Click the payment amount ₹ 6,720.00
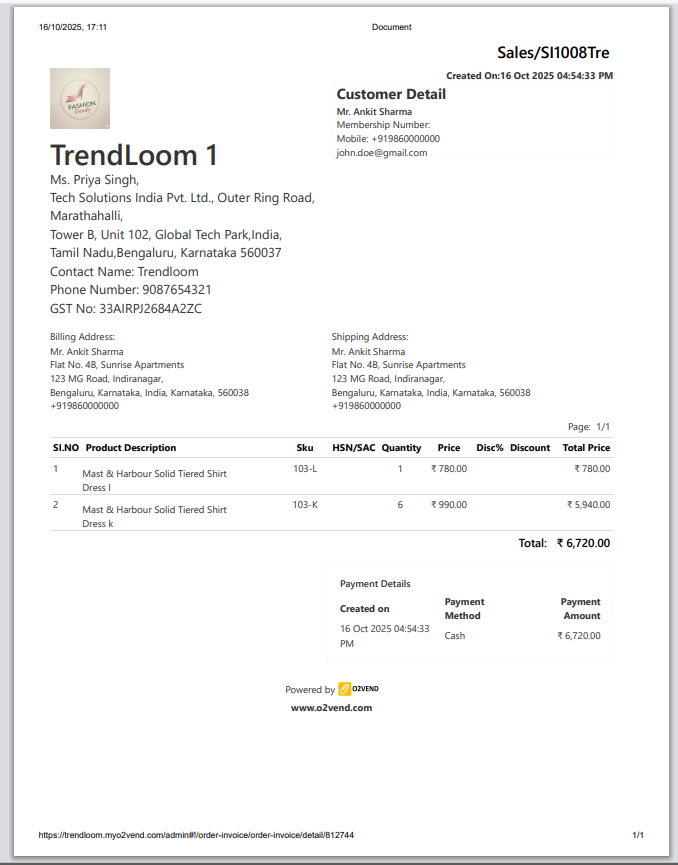Screen dimensions: 678x865 [x=579, y=636]
